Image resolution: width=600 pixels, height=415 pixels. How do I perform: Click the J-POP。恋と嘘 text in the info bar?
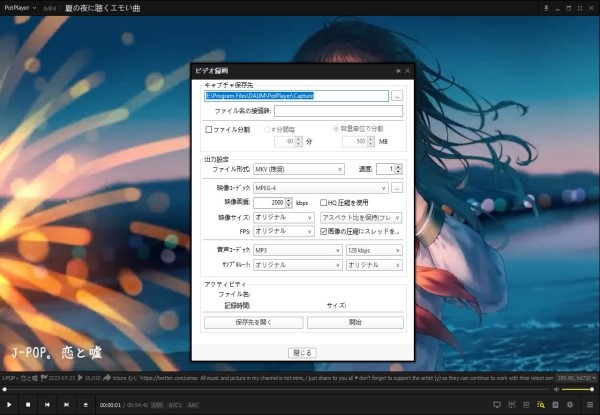(x=20, y=378)
